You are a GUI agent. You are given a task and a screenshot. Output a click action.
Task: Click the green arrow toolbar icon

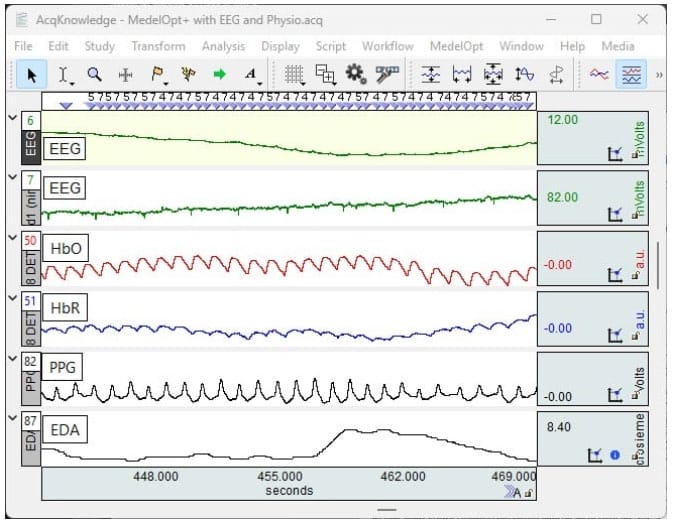pos(220,74)
